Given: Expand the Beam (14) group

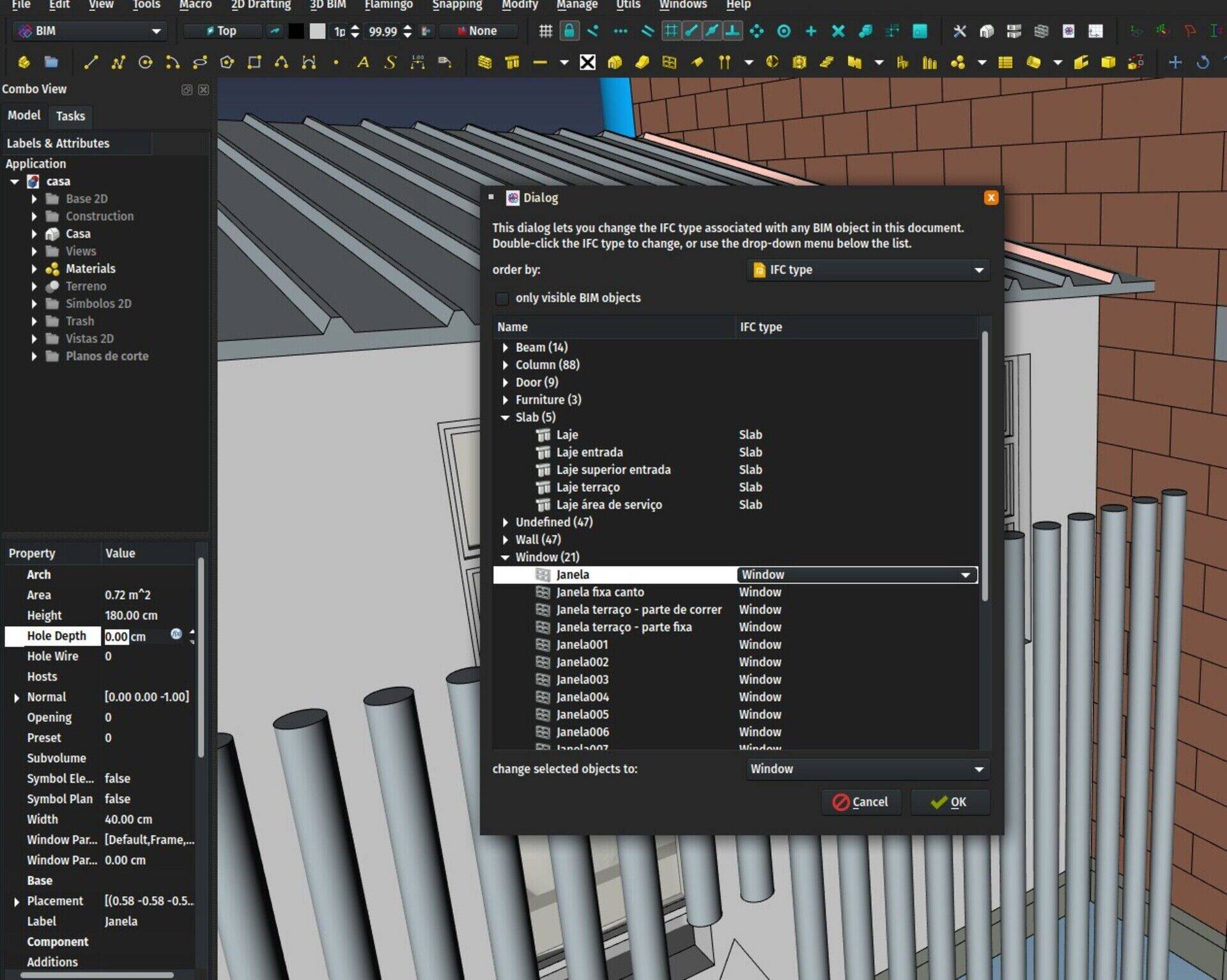Looking at the screenshot, I should (505, 348).
